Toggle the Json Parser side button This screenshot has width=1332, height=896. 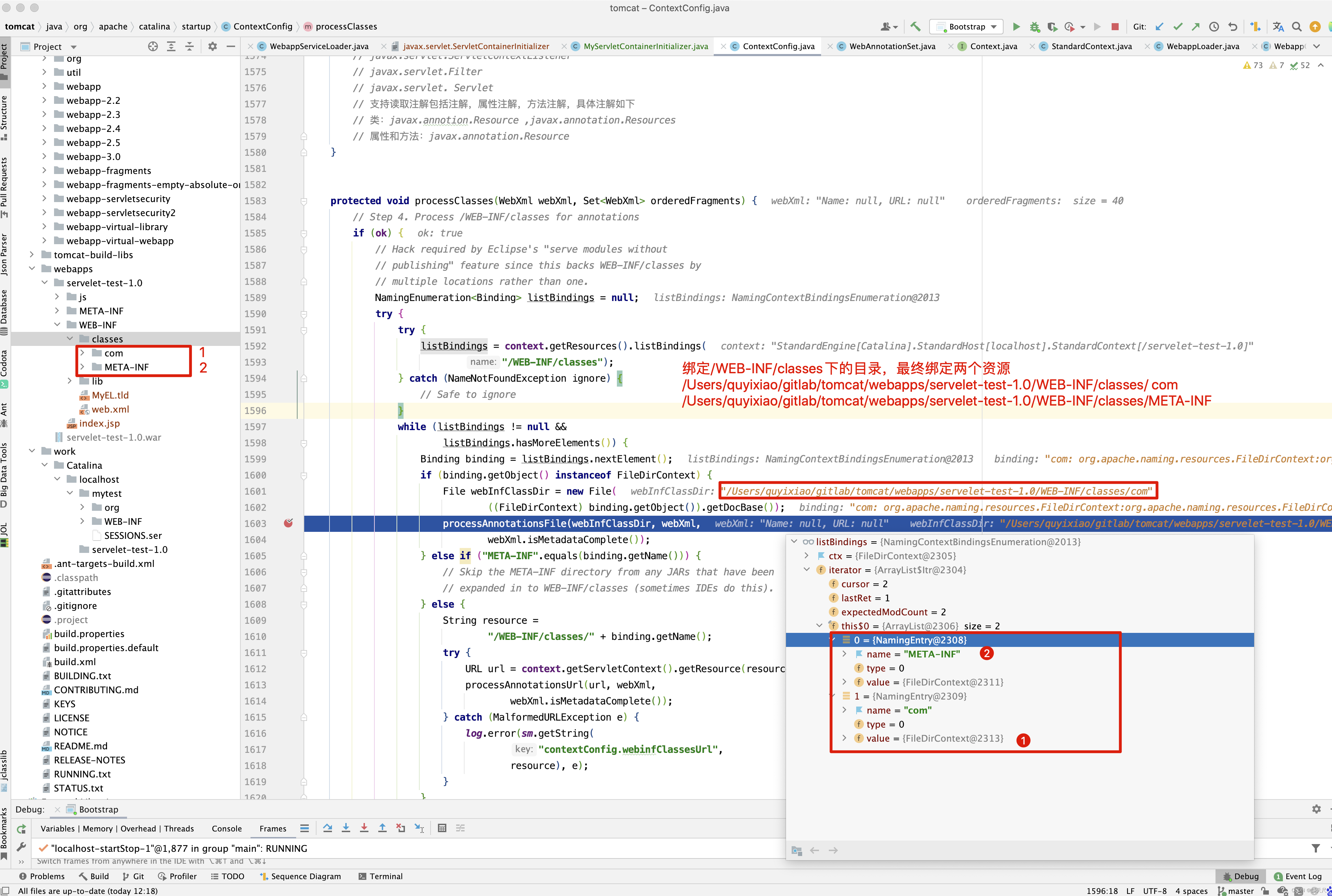[x=5, y=254]
